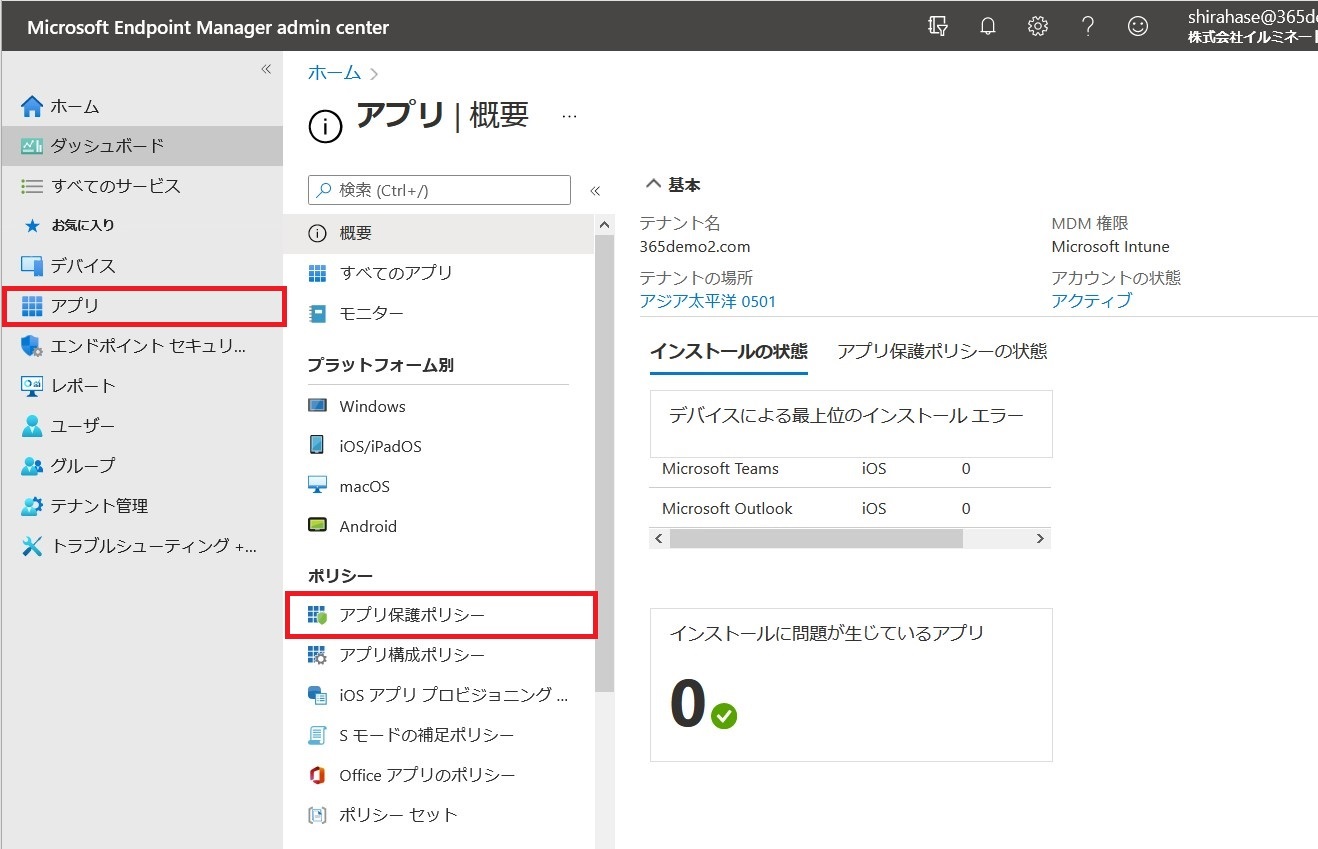1318x849 pixels.
Task: Click the horizontal scrollbar right arrow
Action: (1040, 539)
